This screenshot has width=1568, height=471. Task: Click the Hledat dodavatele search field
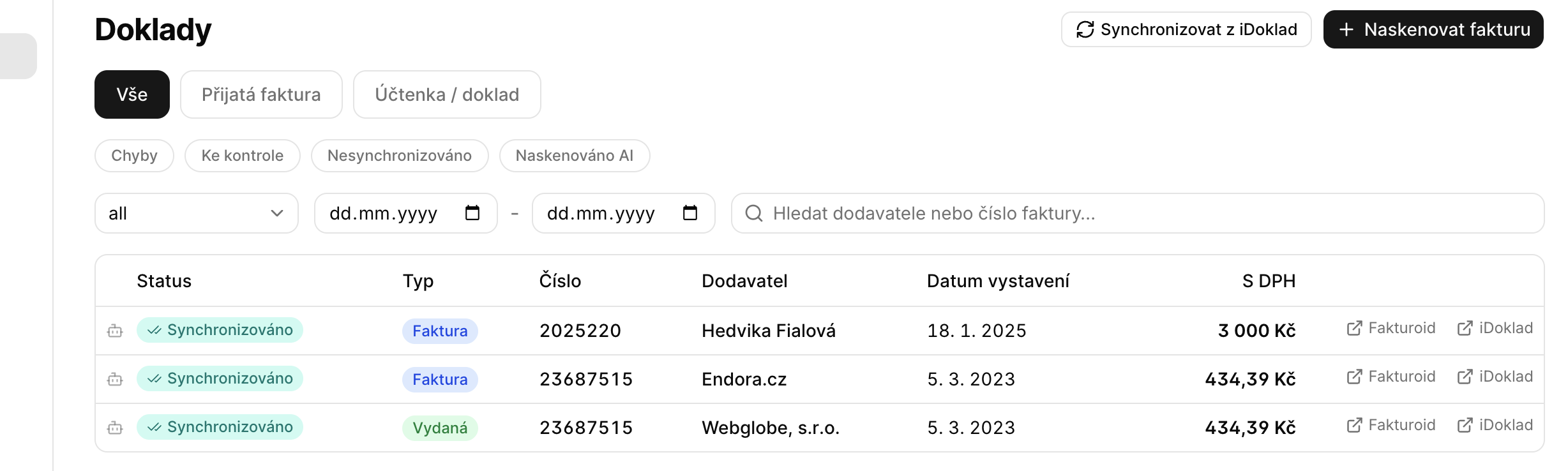[x=1138, y=213]
